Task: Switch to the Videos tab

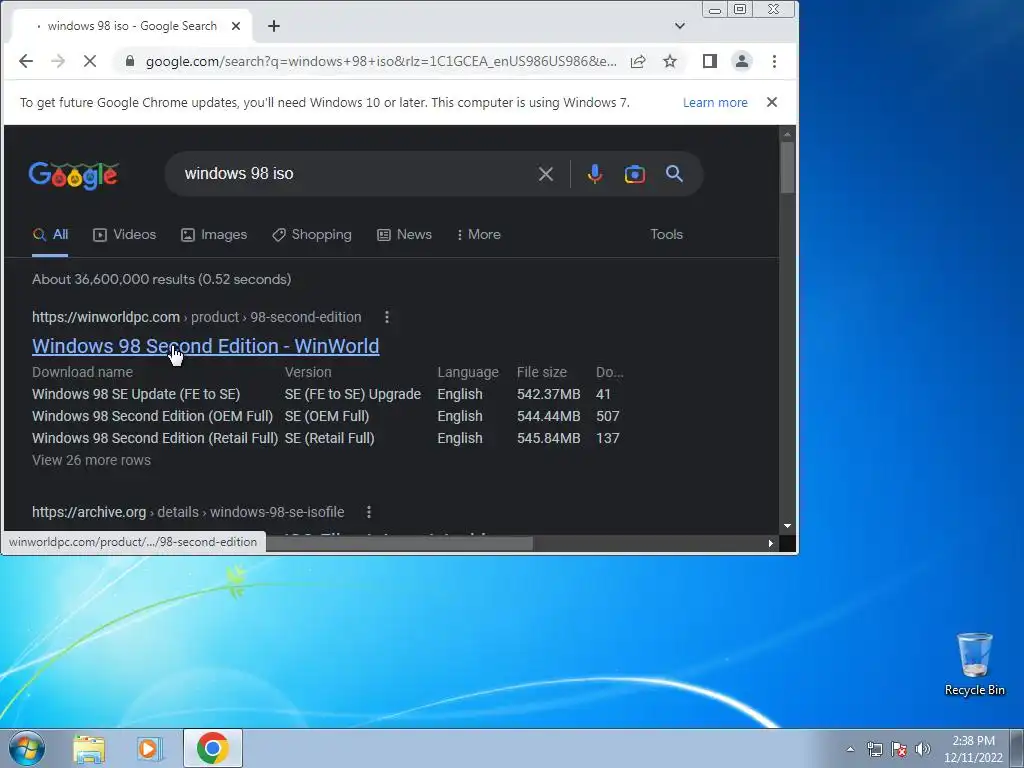Action: click(x=125, y=234)
